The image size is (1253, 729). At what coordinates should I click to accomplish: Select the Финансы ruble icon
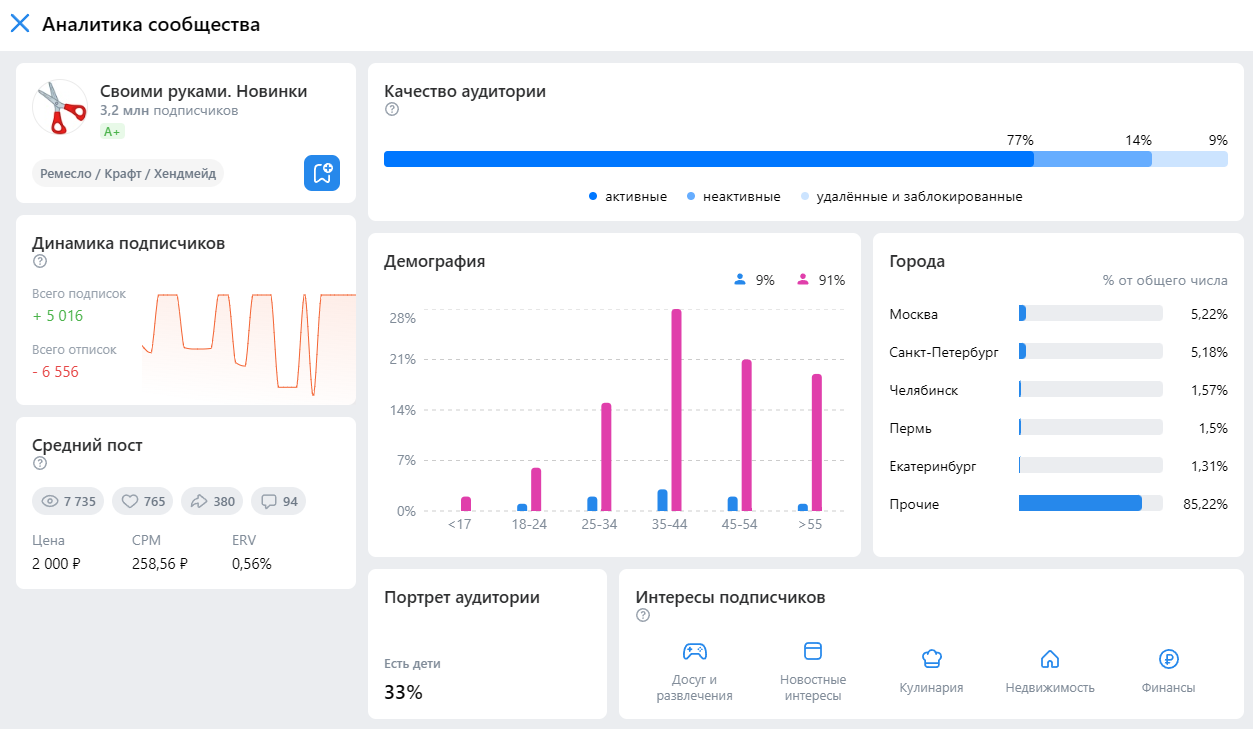point(1168,658)
